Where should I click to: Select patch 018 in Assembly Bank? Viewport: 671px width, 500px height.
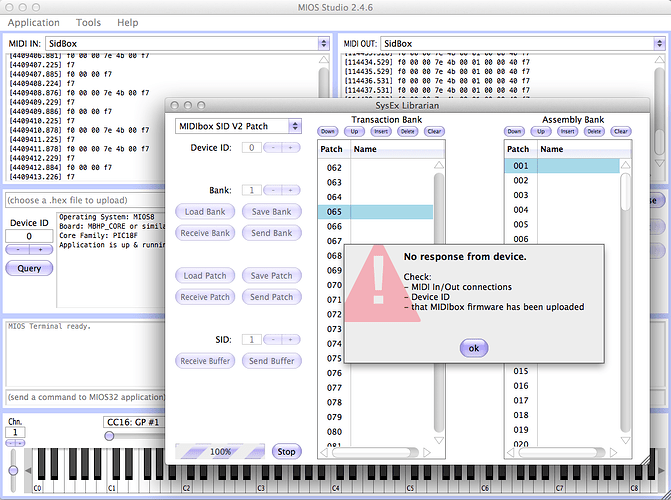coord(562,415)
